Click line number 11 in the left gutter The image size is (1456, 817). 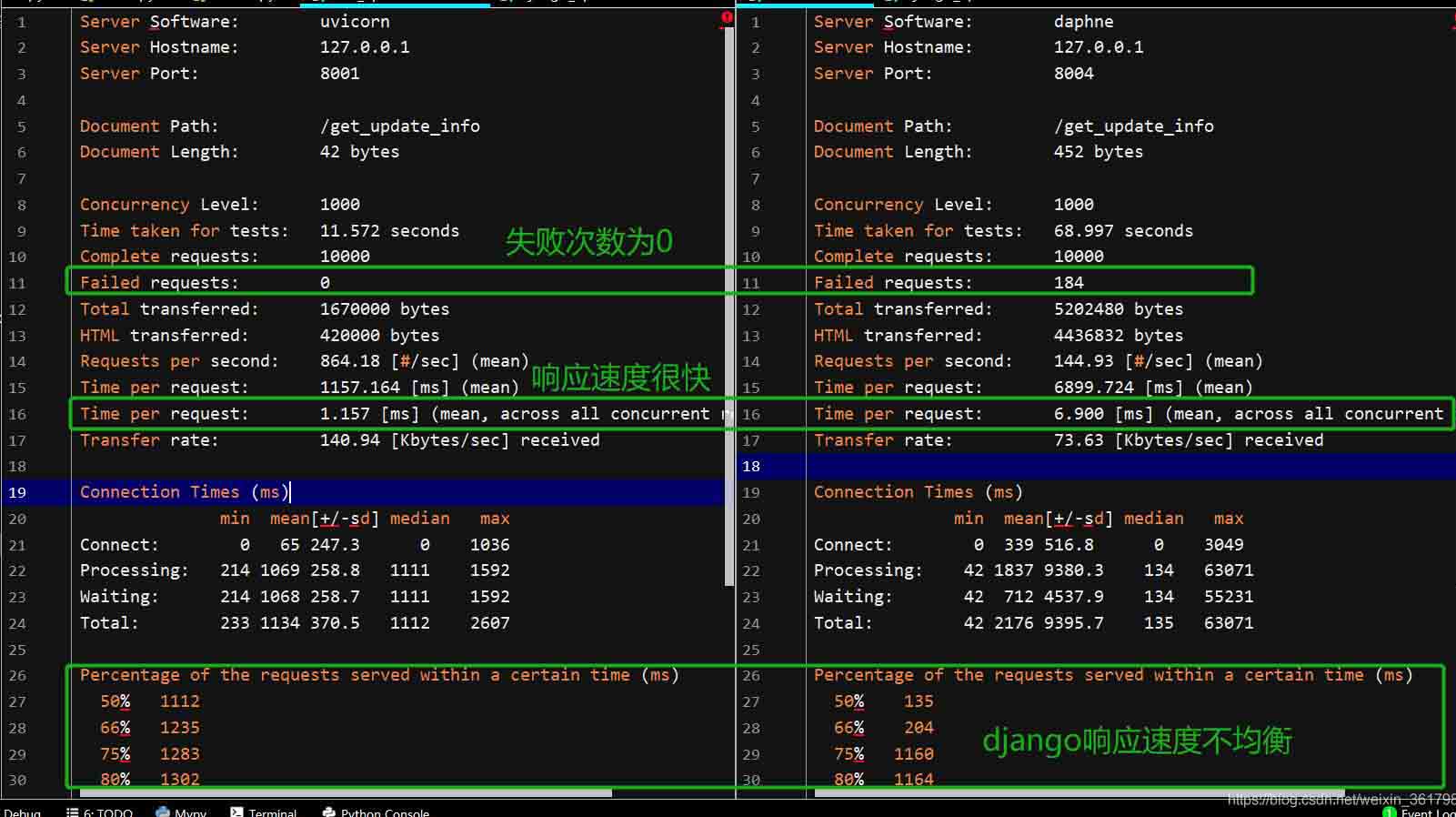pyautogui.click(x=17, y=283)
